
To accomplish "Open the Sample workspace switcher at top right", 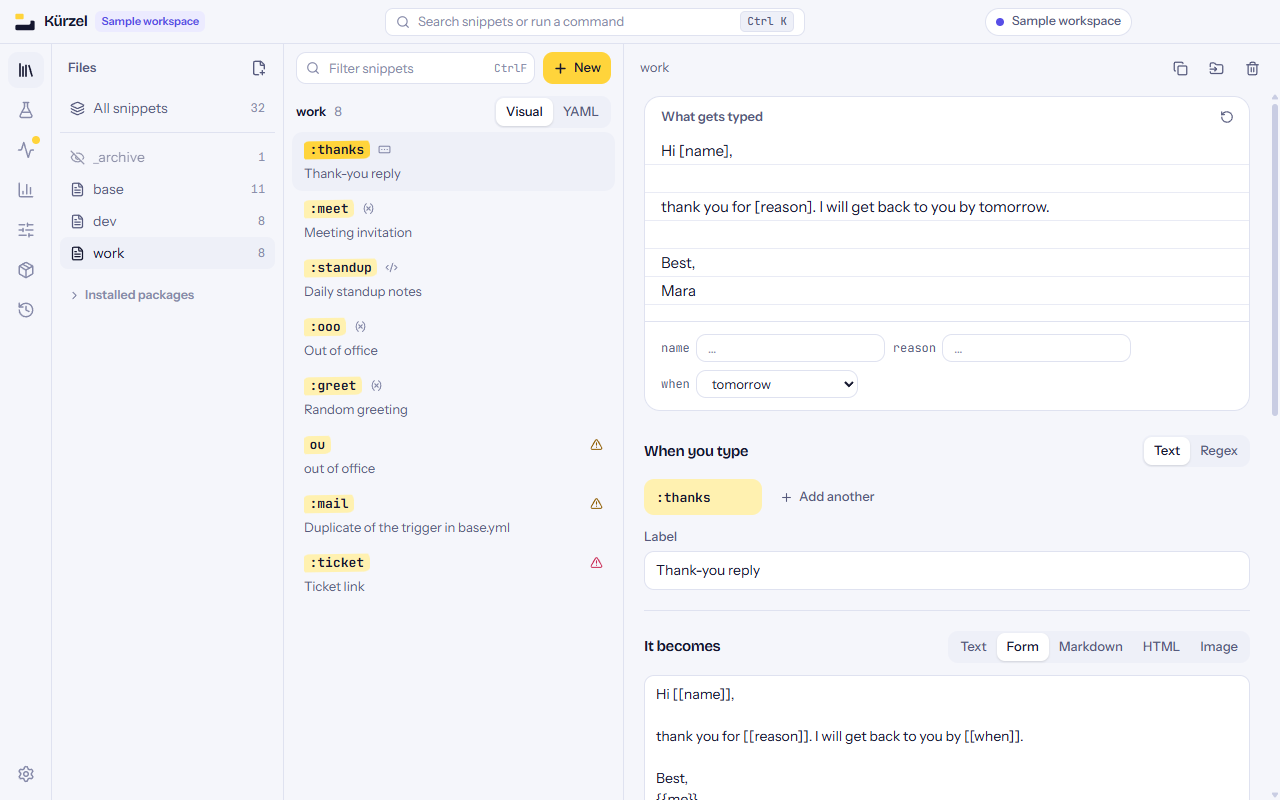I will click(1058, 22).
